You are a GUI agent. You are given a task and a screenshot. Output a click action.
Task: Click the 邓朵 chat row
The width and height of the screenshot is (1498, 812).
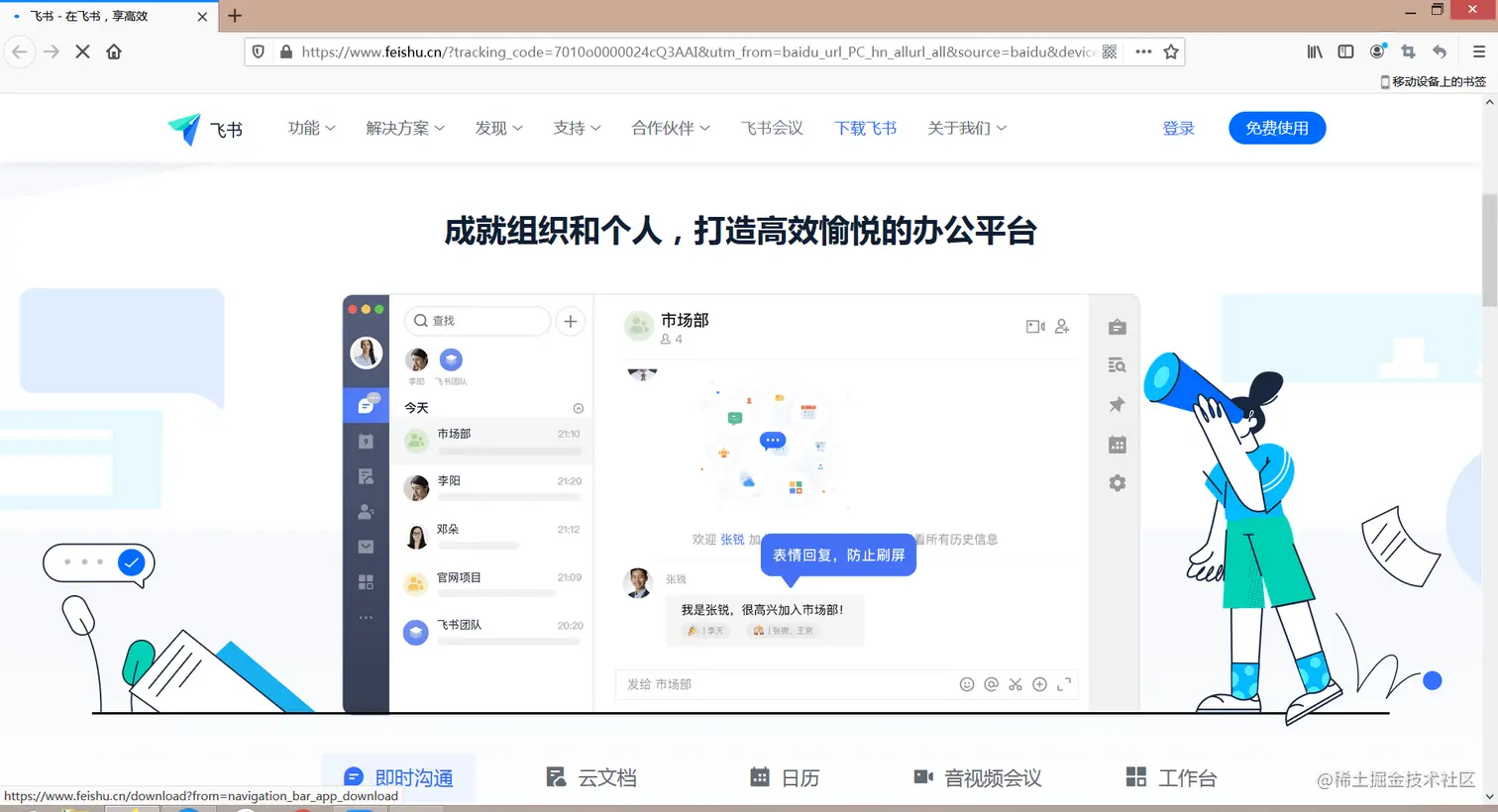[492, 535]
